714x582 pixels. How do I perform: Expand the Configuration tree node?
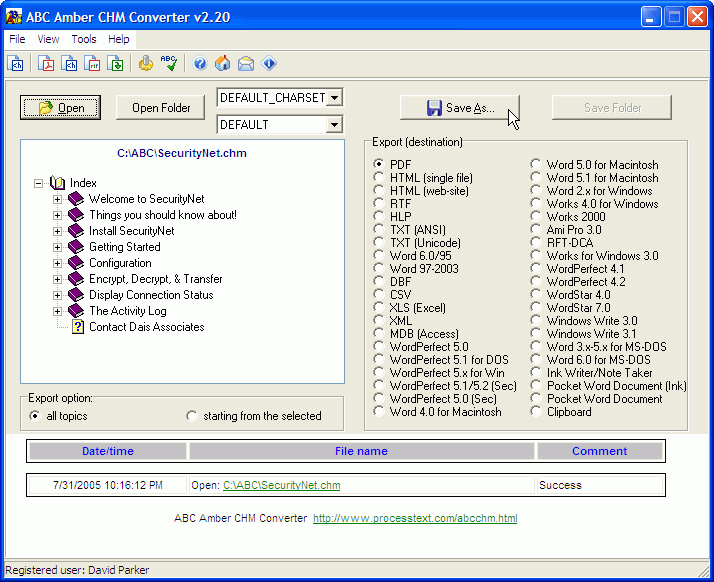(57, 263)
